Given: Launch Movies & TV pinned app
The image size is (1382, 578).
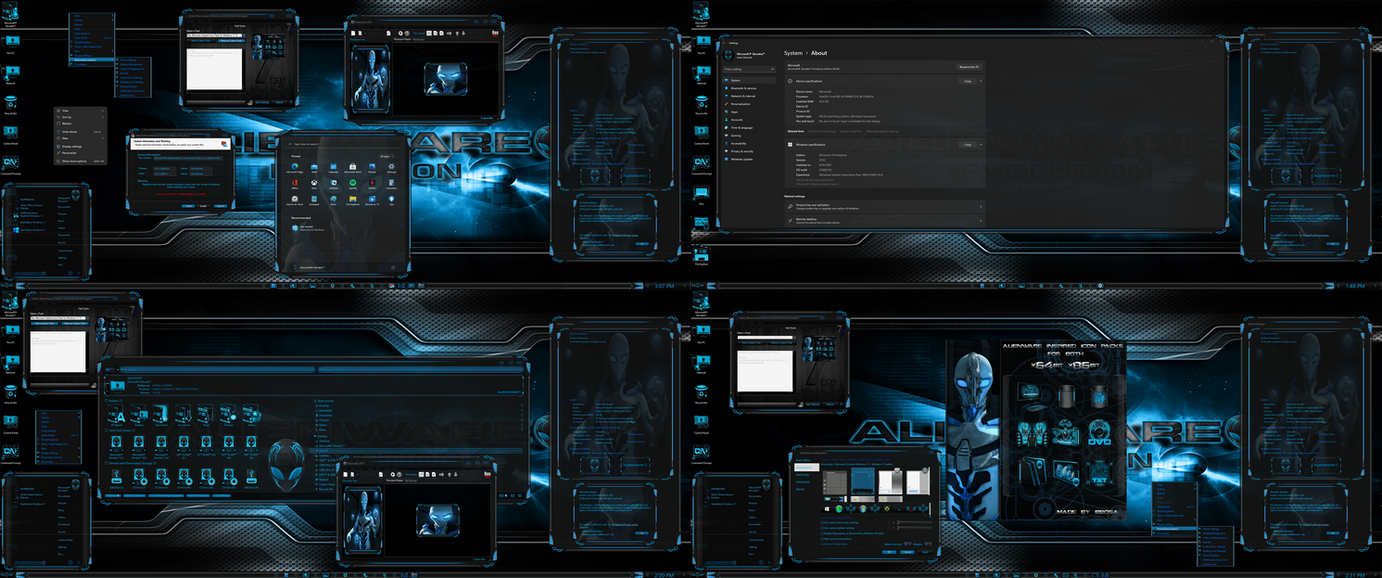Looking at the screenshot, I should tap(372, 200).
